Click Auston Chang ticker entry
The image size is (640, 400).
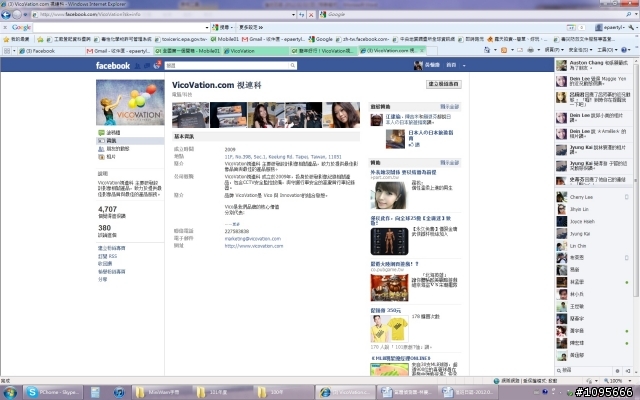pos(593,65)
